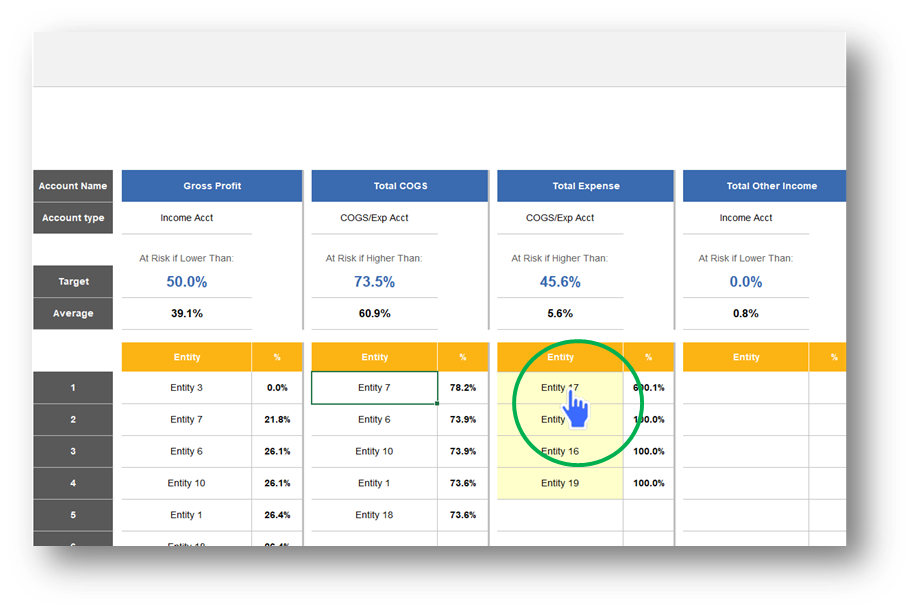This screenshot has height=611, width=916.
Task: Click the Gross Profit target value 50.0%
Action: coord(186,282)
